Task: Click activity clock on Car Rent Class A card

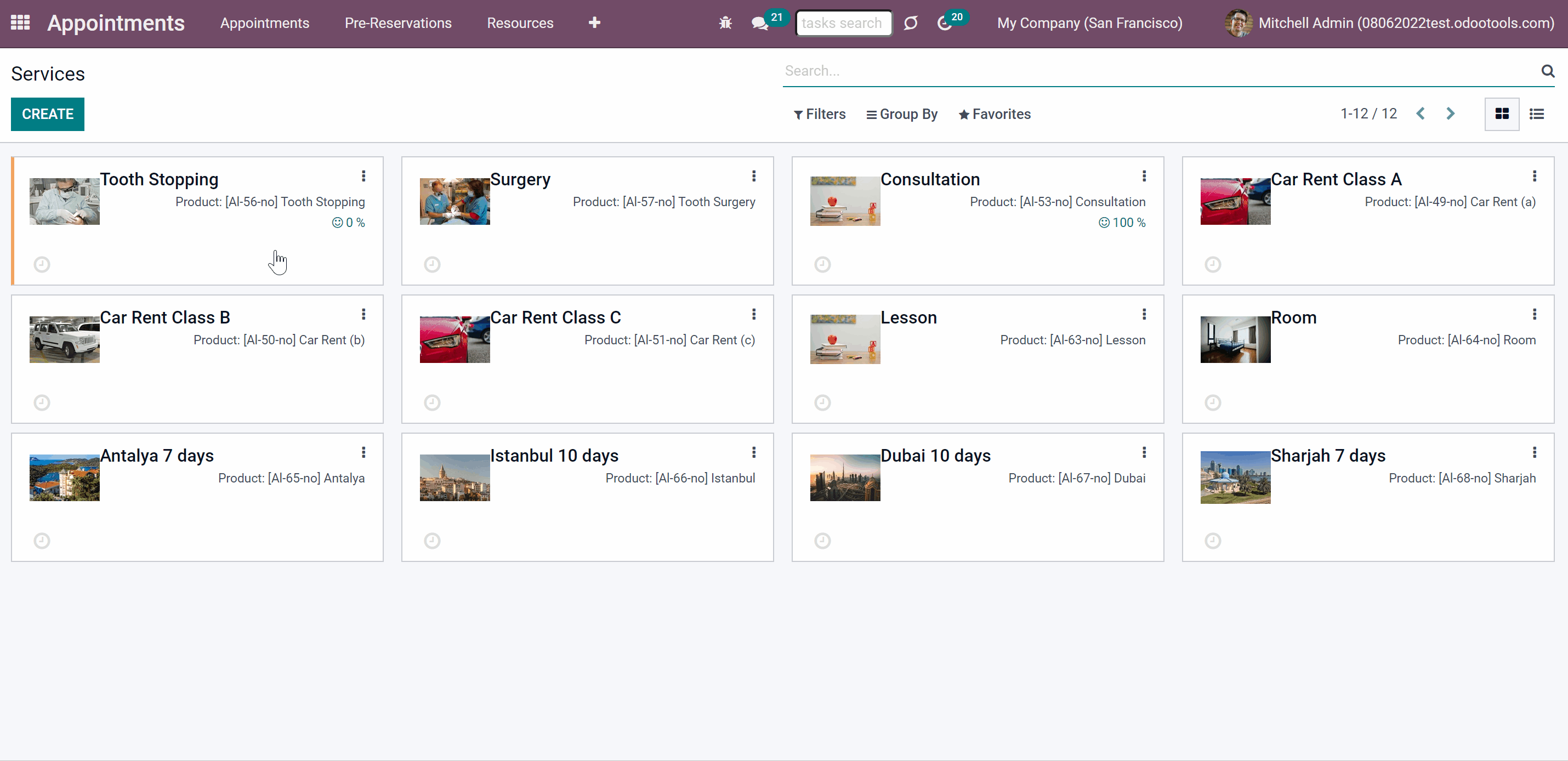Action: tap(1213, 264)
